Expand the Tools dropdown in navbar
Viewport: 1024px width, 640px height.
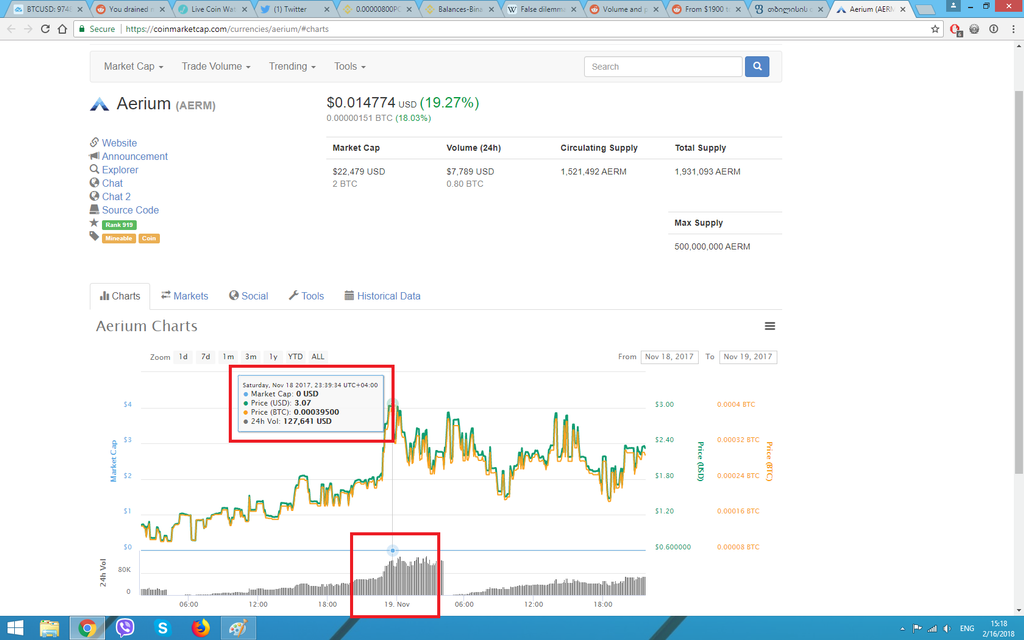click(349, 66)
